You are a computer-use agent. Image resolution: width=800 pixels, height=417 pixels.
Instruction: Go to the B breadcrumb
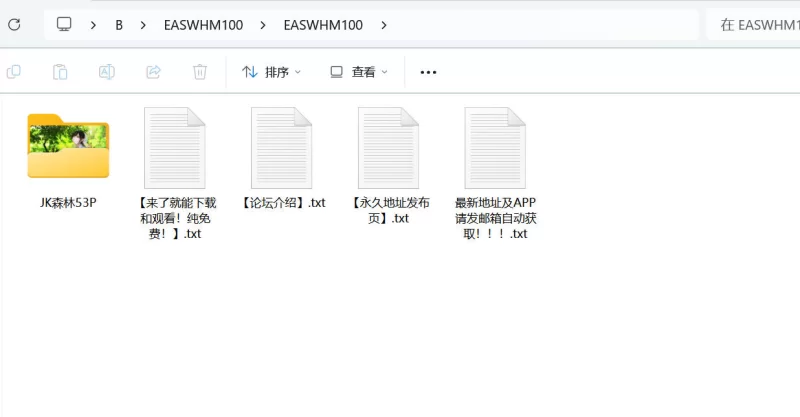point(119,25)
